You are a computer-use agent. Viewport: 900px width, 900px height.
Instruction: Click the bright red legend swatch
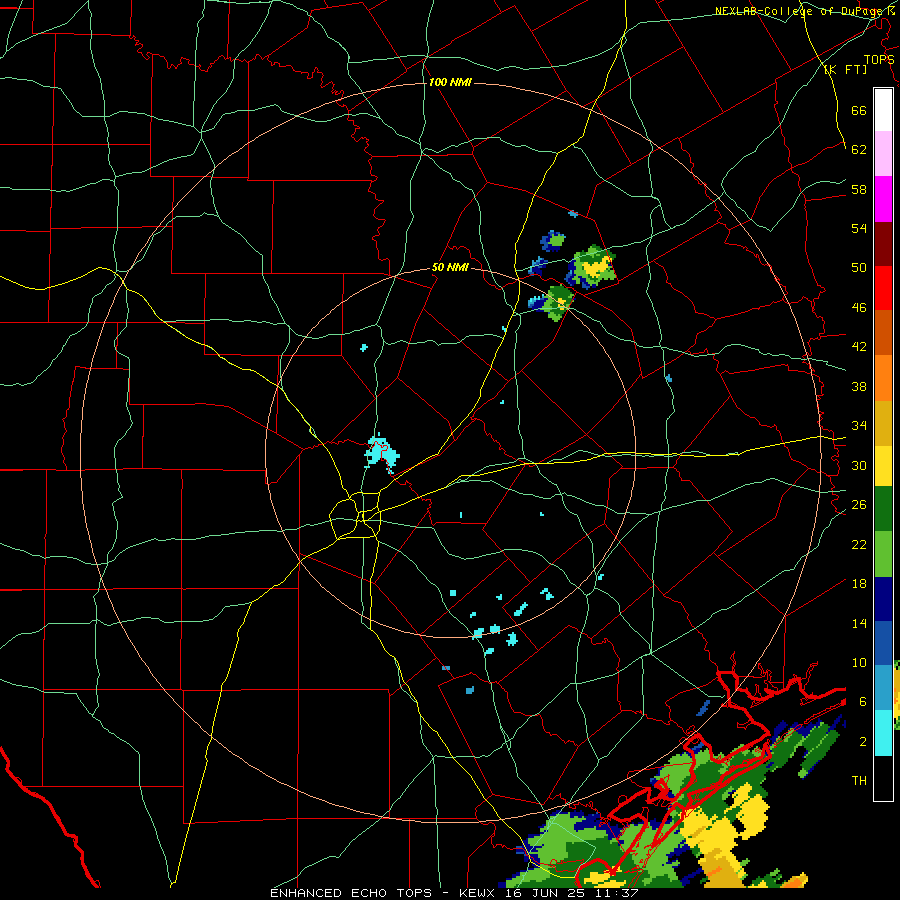tap(883, 288)
